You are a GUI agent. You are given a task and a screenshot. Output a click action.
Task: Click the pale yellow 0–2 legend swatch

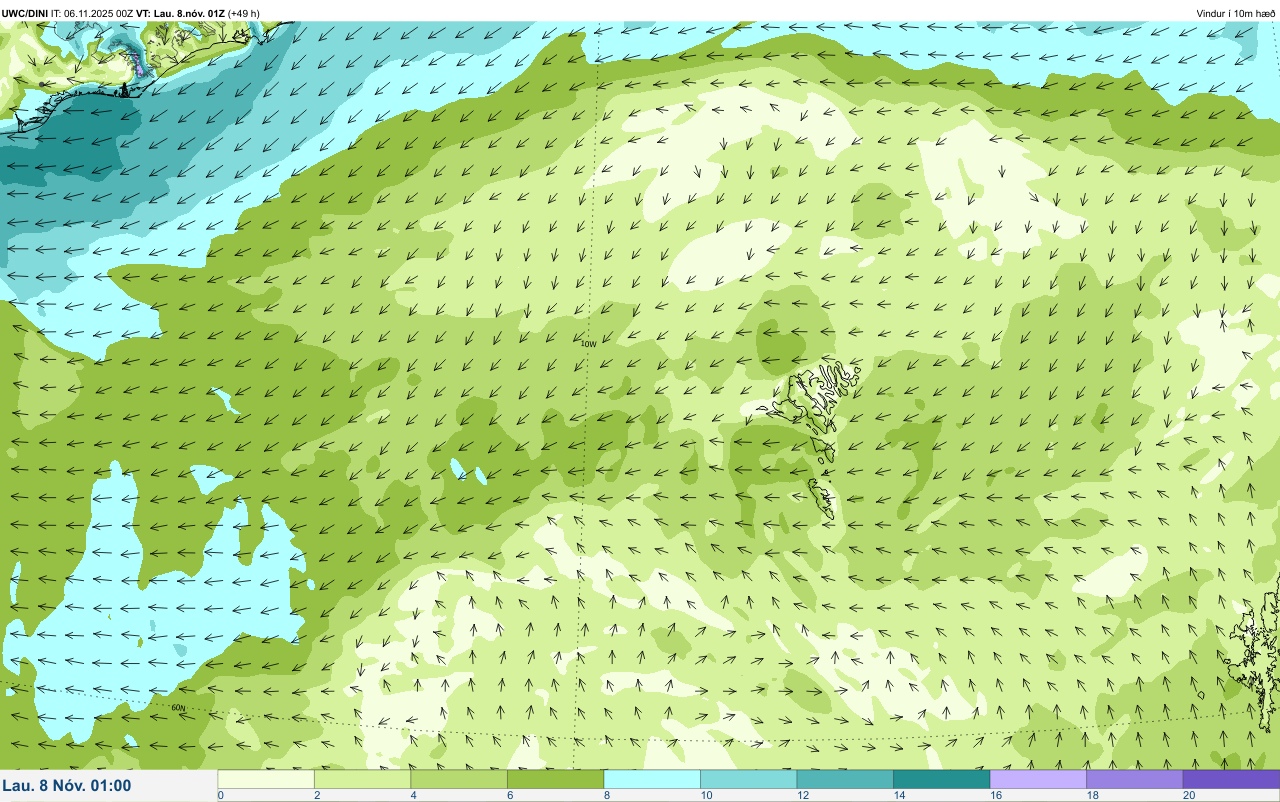coord(266,779)
